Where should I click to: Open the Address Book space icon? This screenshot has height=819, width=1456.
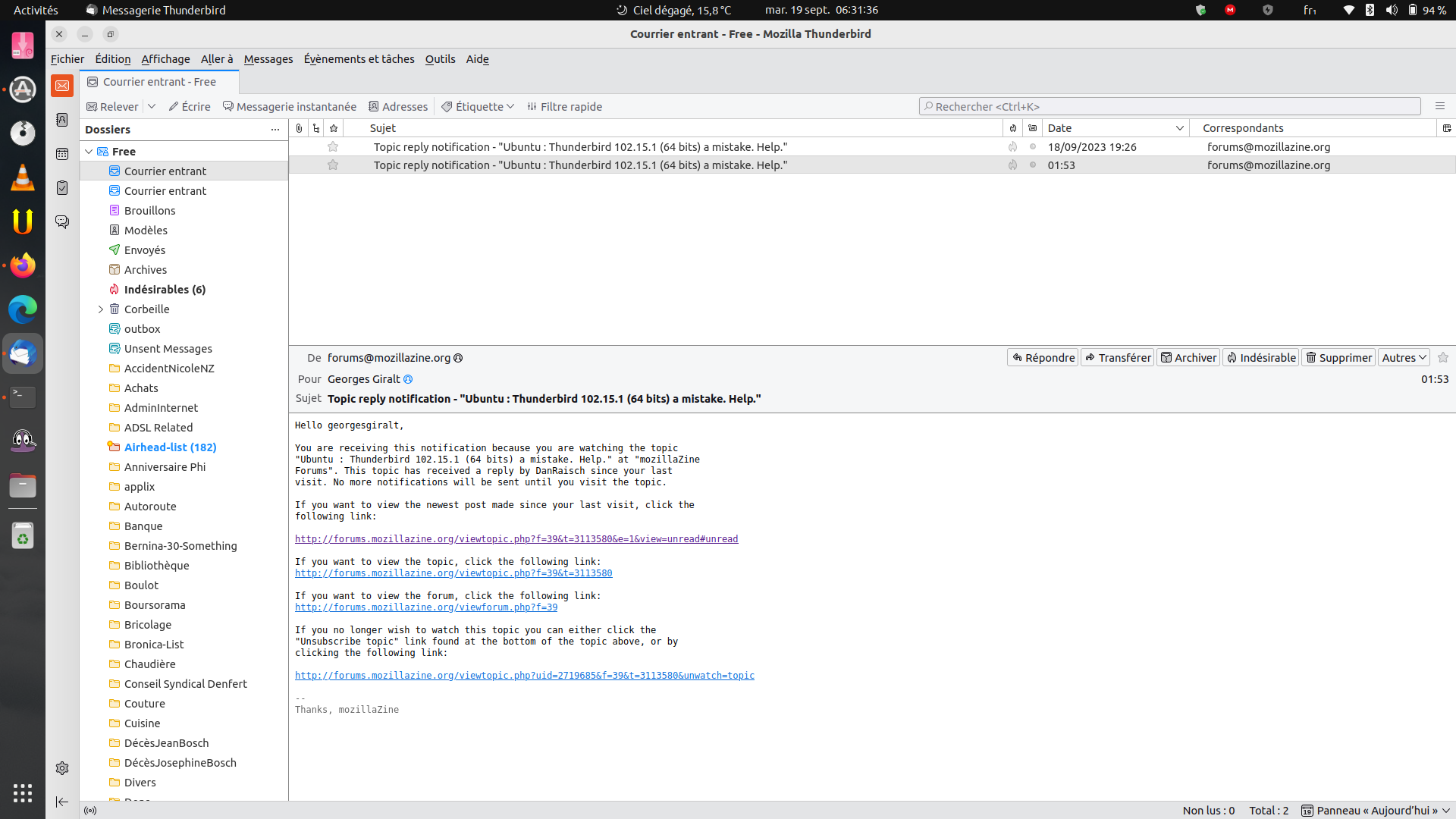[62, 120]
